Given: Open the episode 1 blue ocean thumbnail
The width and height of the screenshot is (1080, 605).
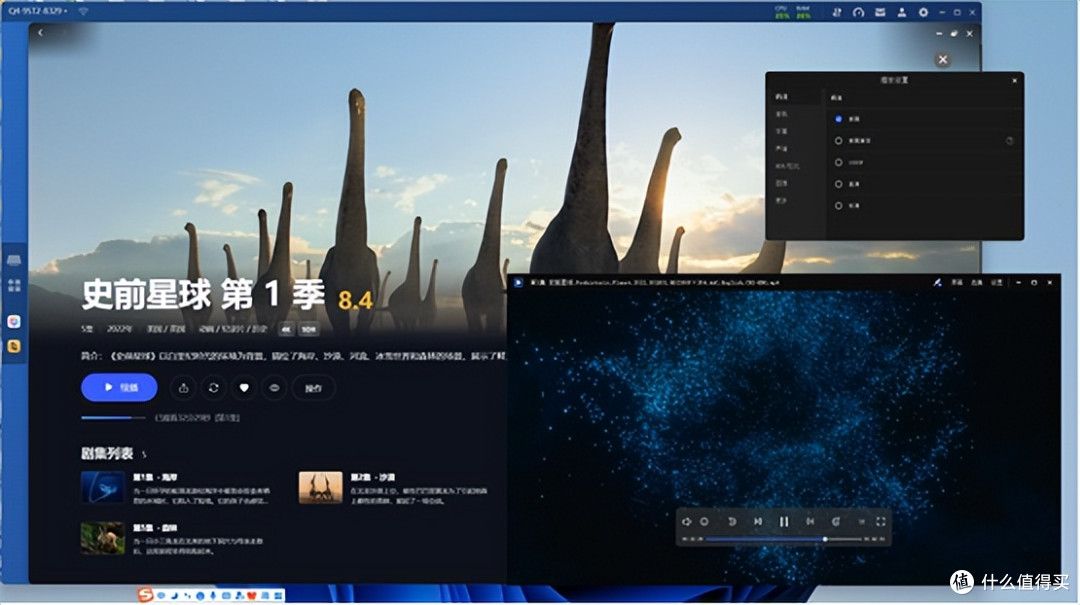Looking at the screenshot, I should pyautogui.click(x=103, y=488).
